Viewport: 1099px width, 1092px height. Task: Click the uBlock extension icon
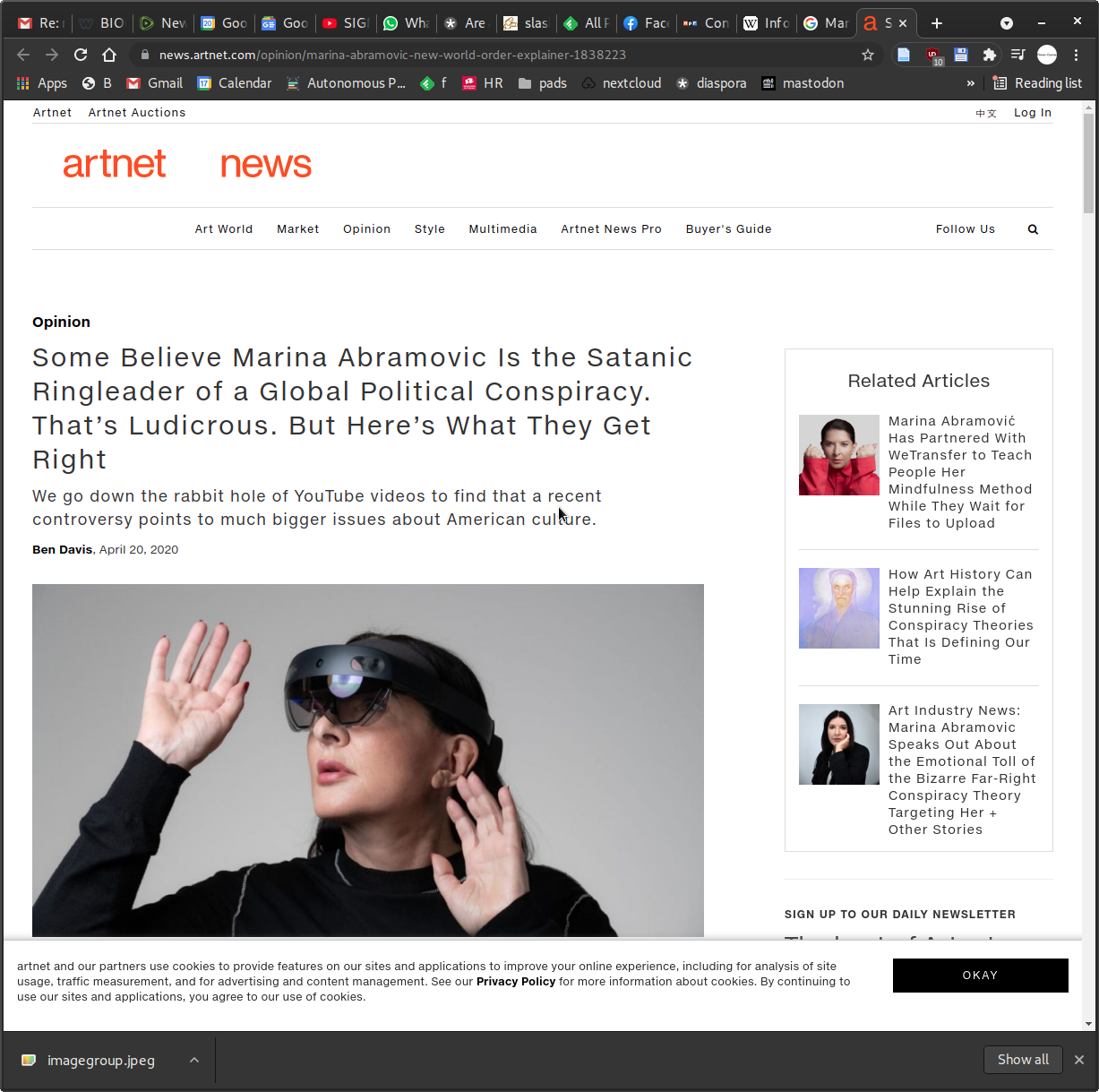click(x=932, y=55)
